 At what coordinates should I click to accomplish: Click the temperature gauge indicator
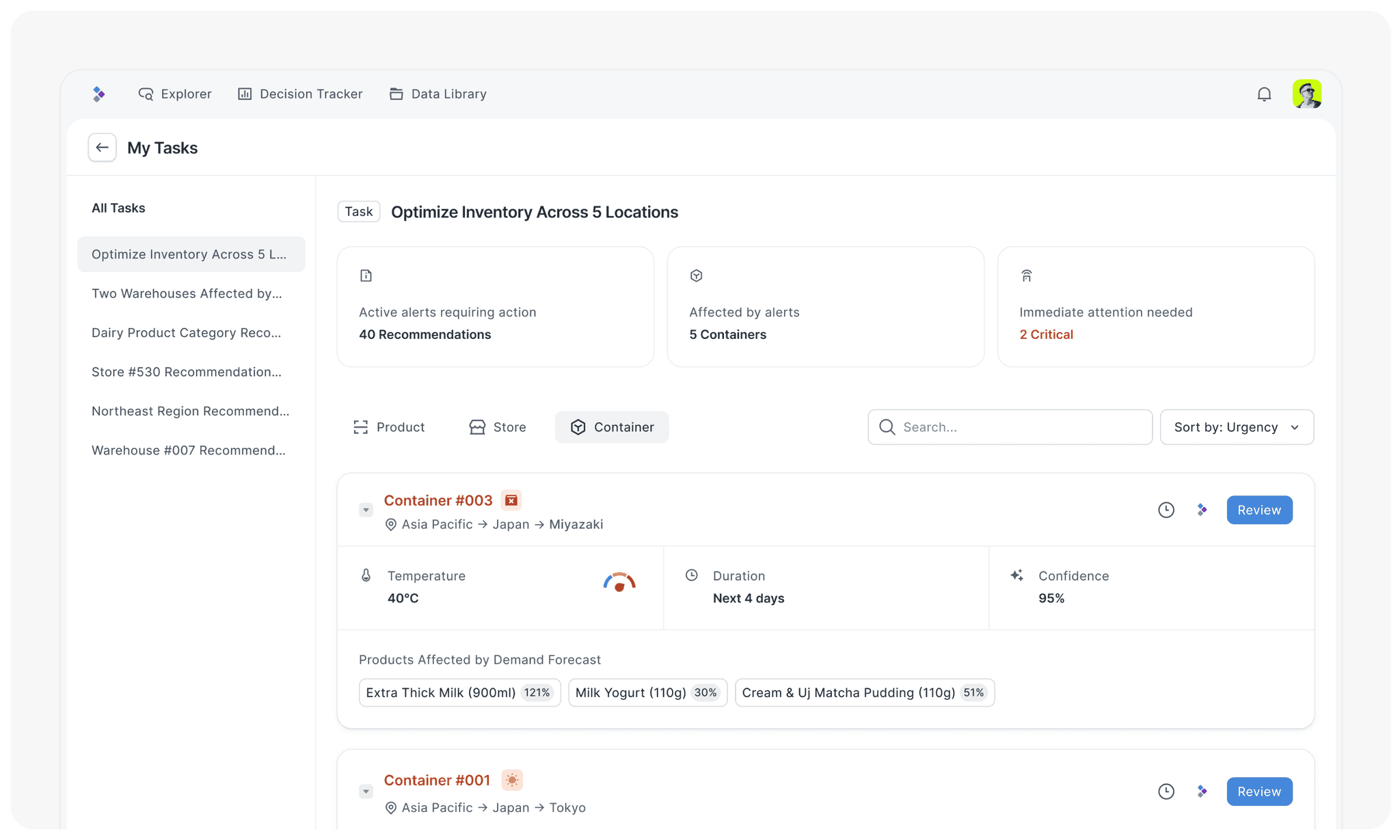(x=619, y=583)
